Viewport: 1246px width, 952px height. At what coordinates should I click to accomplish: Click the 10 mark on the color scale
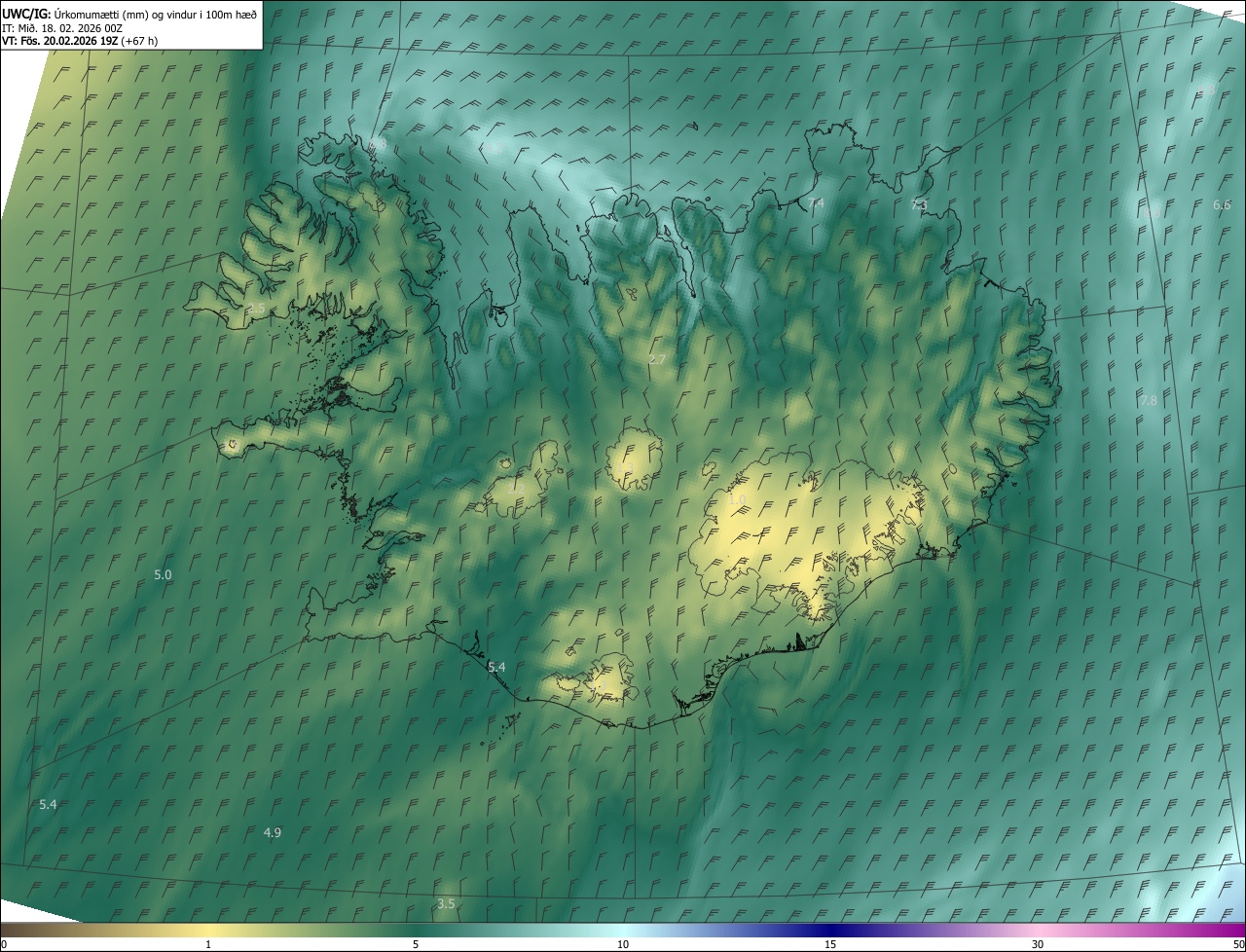pos(623,944)
